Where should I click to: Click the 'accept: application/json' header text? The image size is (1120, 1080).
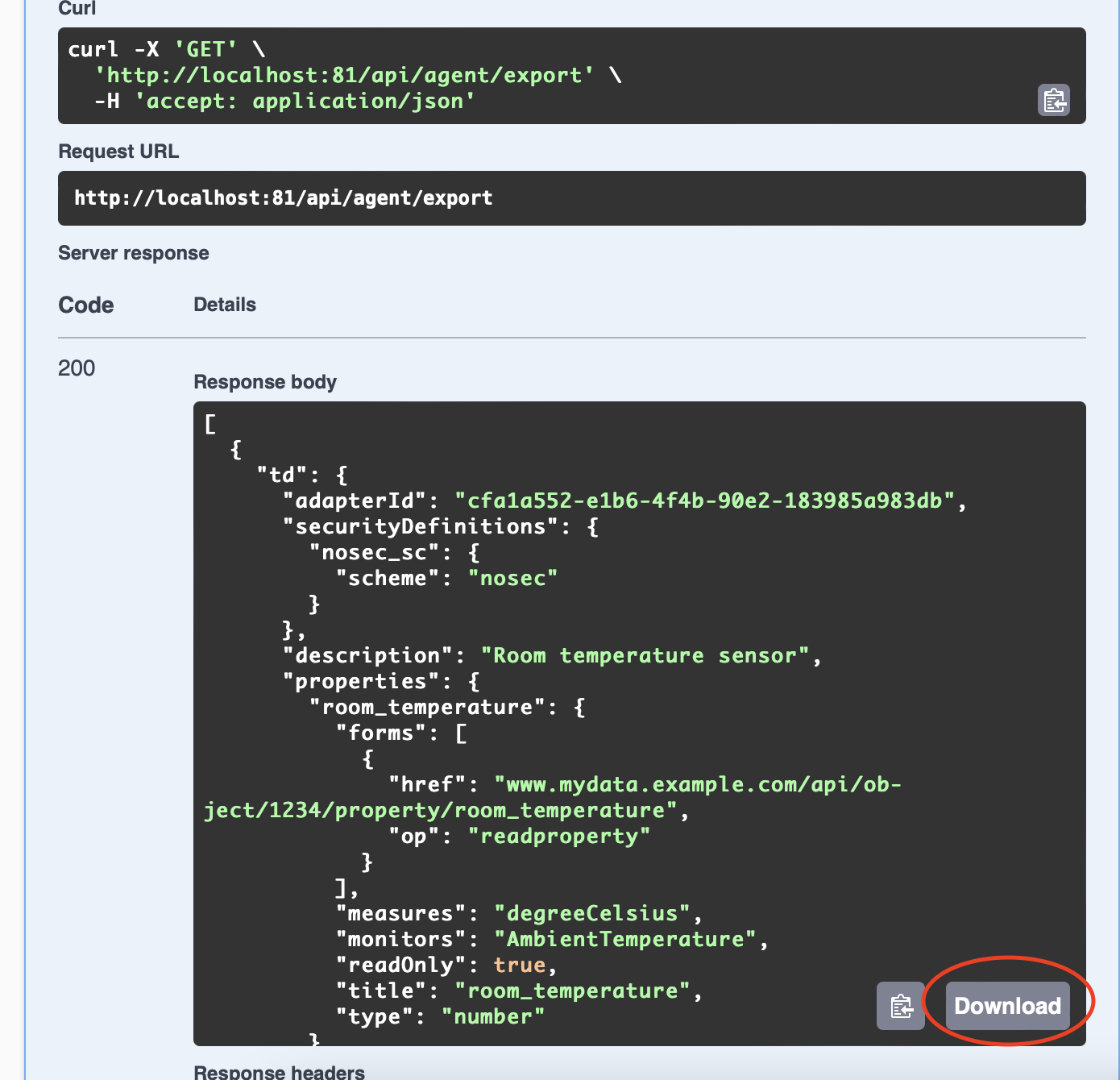(305, 101)
